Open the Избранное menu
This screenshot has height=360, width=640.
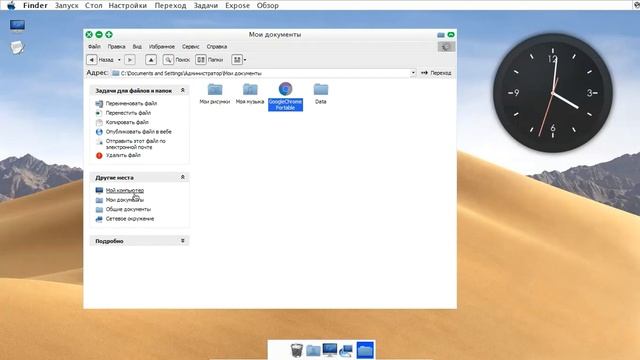[x=162, y=47]
